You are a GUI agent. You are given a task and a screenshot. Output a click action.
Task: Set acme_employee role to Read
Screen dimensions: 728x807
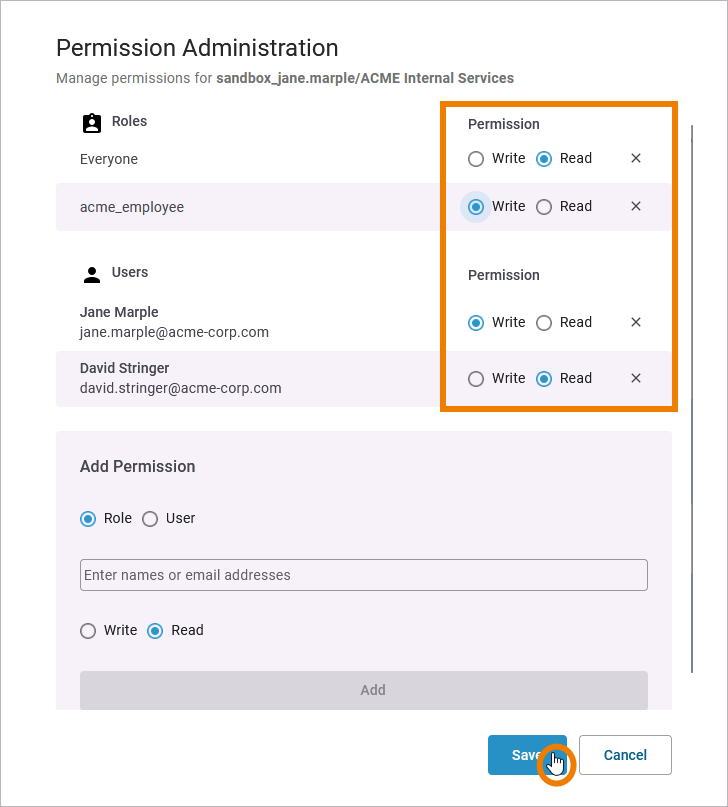(x=544, y=206)
